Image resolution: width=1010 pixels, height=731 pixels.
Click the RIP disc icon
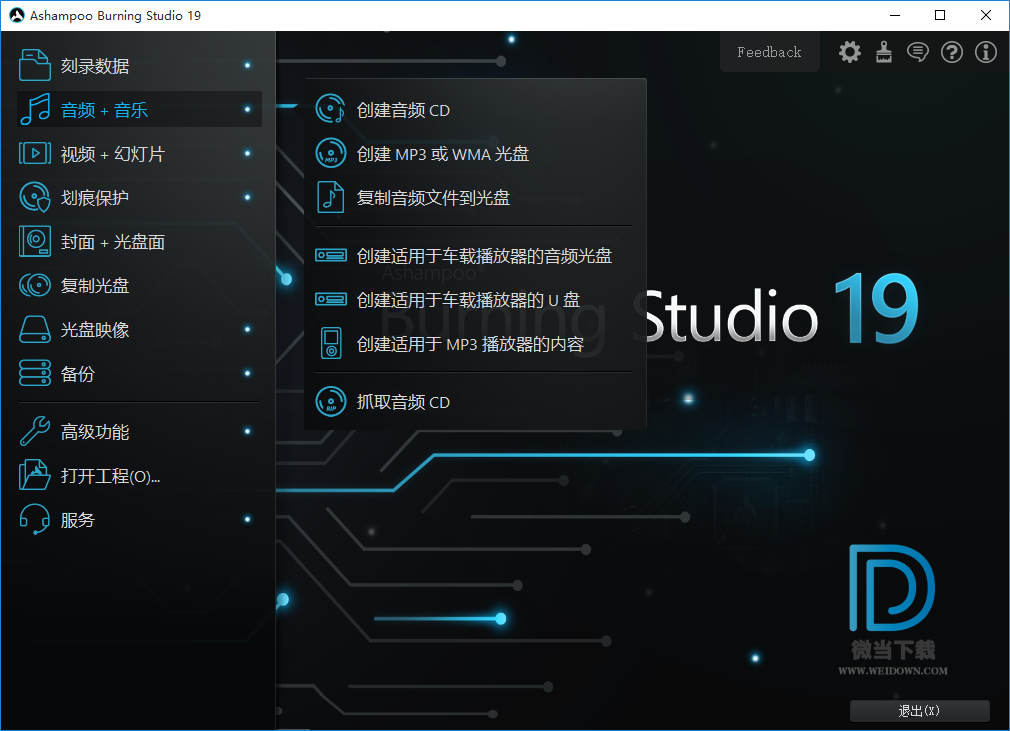pyautogui.click(x=330, y=401)
